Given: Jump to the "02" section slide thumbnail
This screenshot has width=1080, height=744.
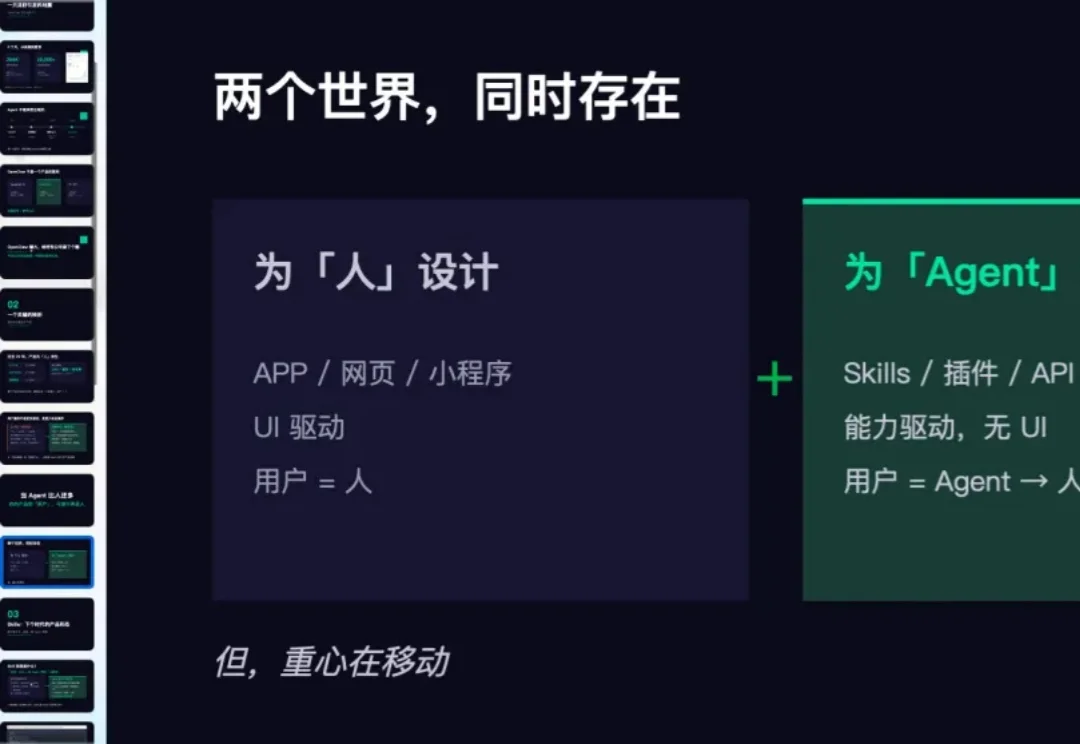Looking at the screenshot, I should [48, 314].
